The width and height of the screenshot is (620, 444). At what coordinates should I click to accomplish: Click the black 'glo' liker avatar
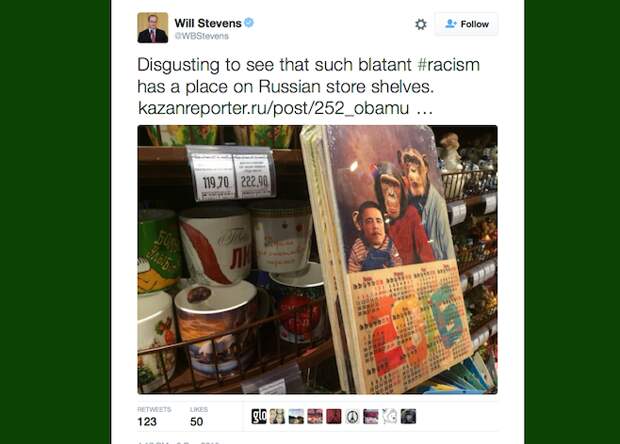click(259, 416)
